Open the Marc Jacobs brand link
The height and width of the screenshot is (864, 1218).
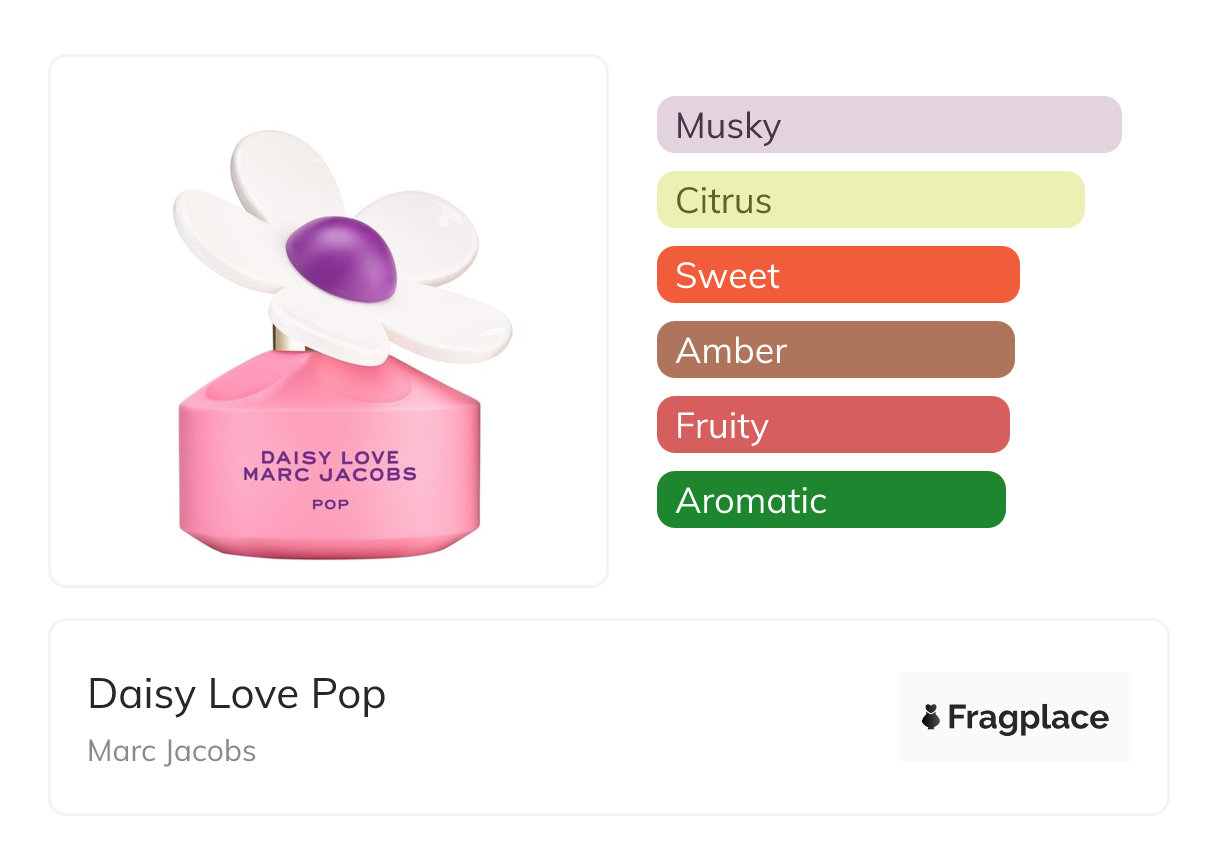coord(172,751)
